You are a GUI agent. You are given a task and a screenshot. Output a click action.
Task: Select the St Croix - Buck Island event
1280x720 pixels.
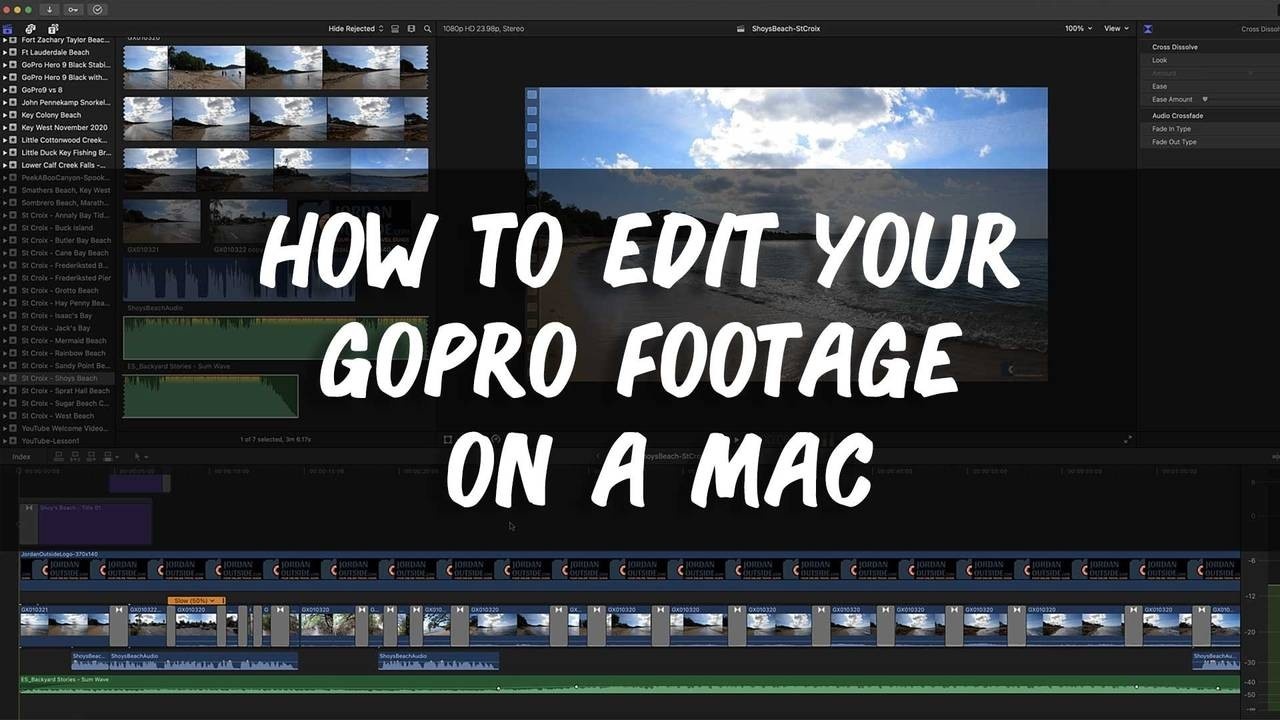[57, 228]
